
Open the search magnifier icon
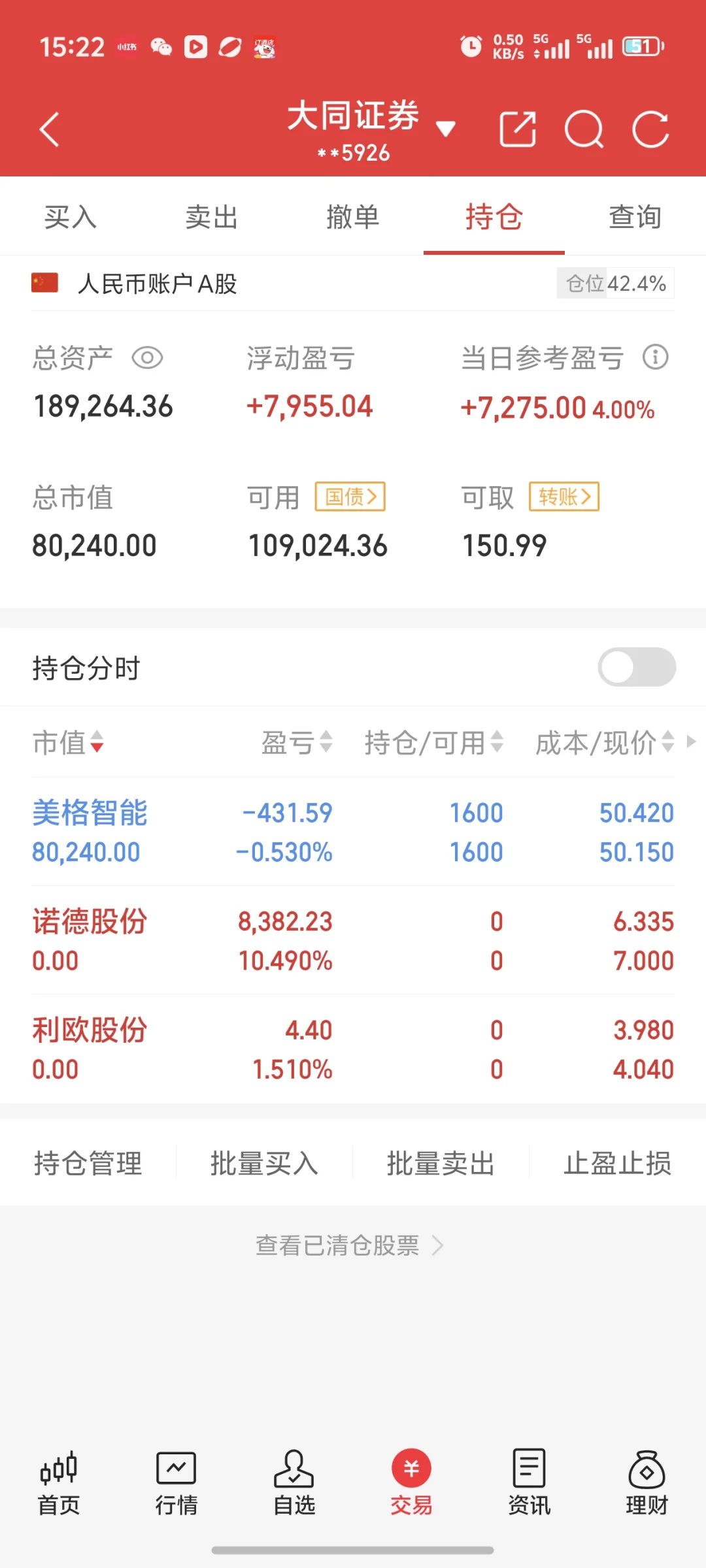(584, 129)
